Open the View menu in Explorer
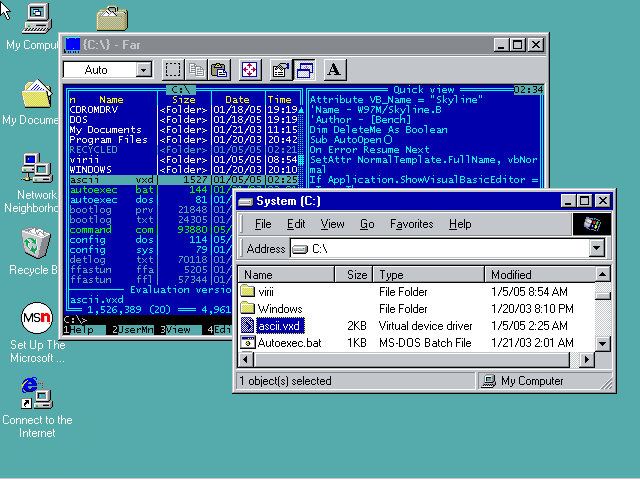This screenshot has height=480, width=640. point(332,224)
